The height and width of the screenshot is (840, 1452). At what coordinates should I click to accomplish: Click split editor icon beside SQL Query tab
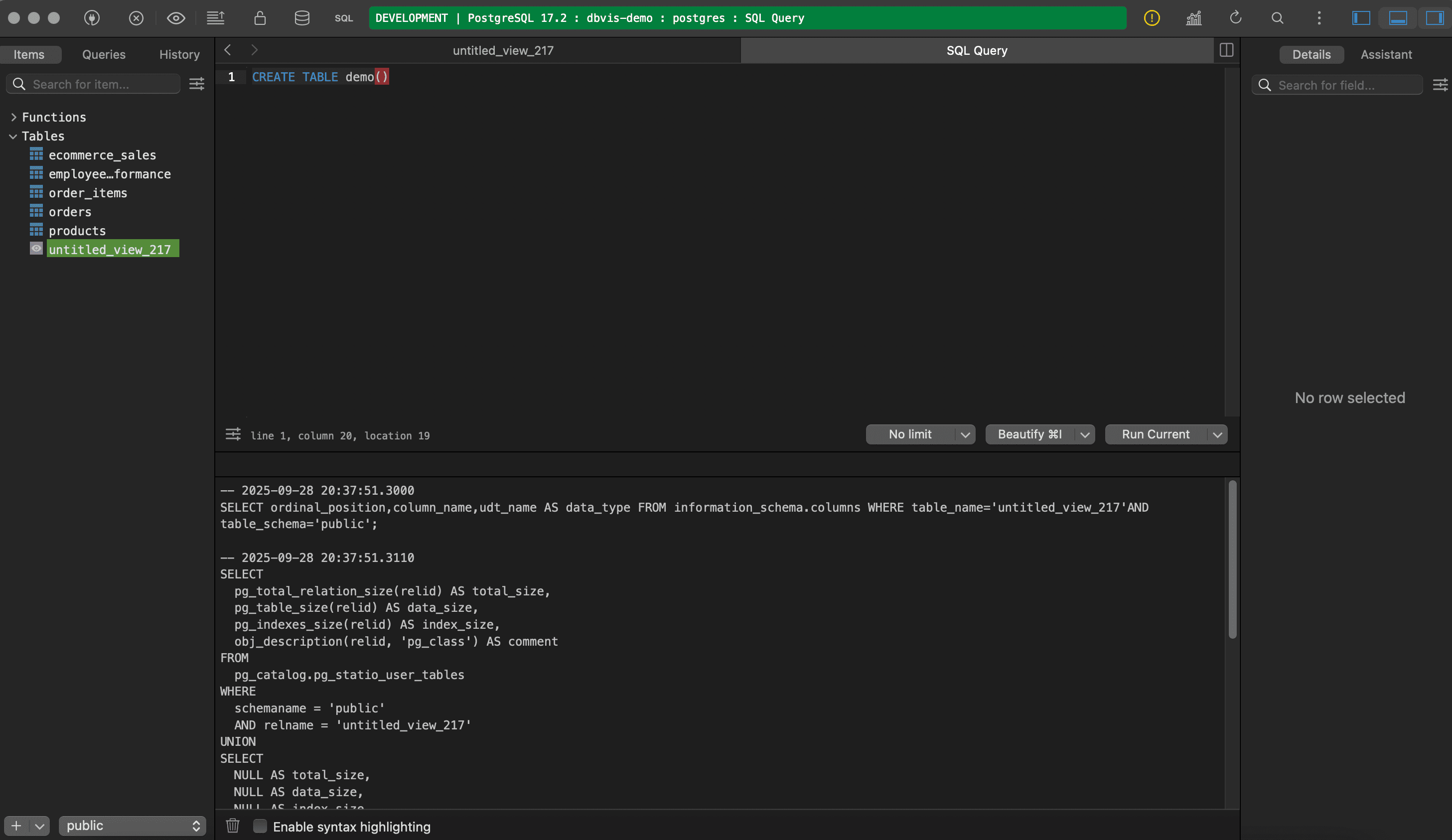click(1226, 50)
